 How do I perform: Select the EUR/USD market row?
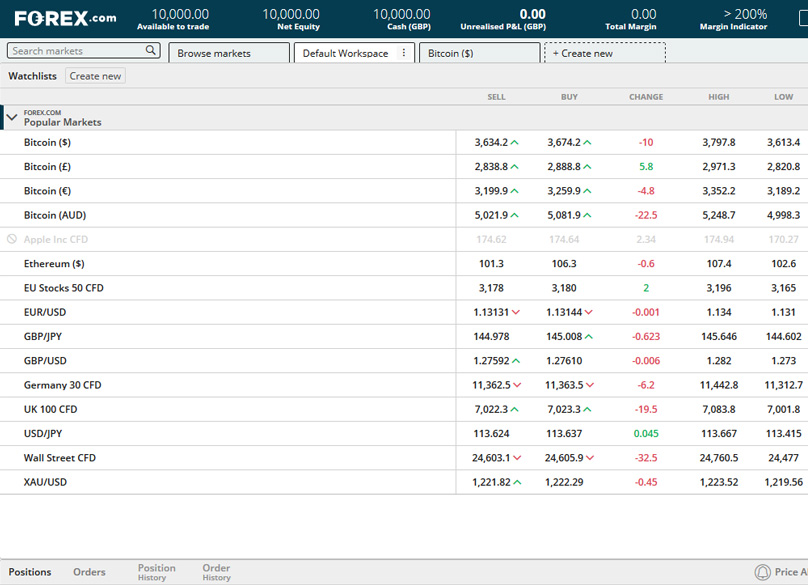(404, 312)
